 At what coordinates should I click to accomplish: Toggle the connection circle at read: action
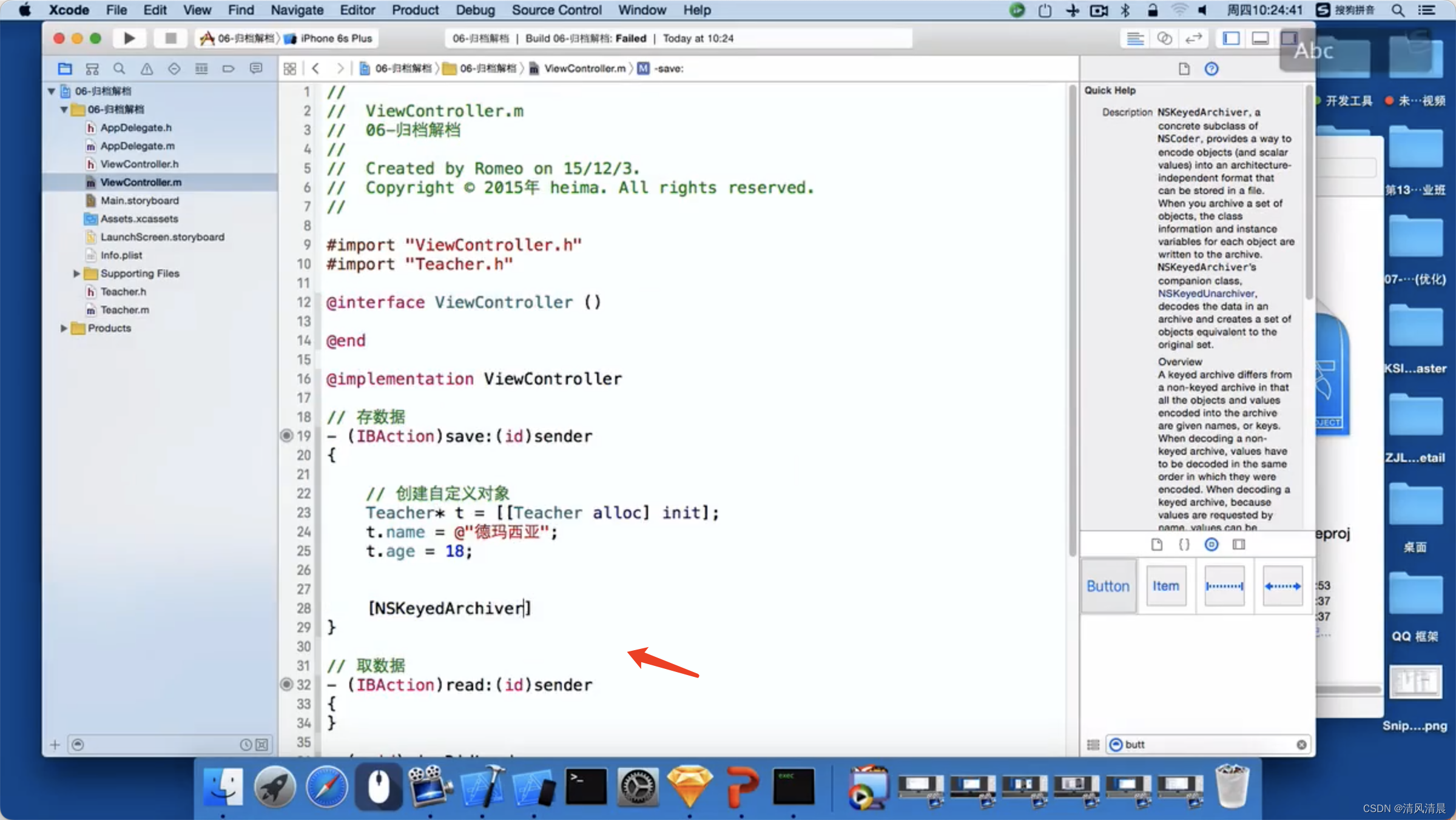tap(286, 684)
